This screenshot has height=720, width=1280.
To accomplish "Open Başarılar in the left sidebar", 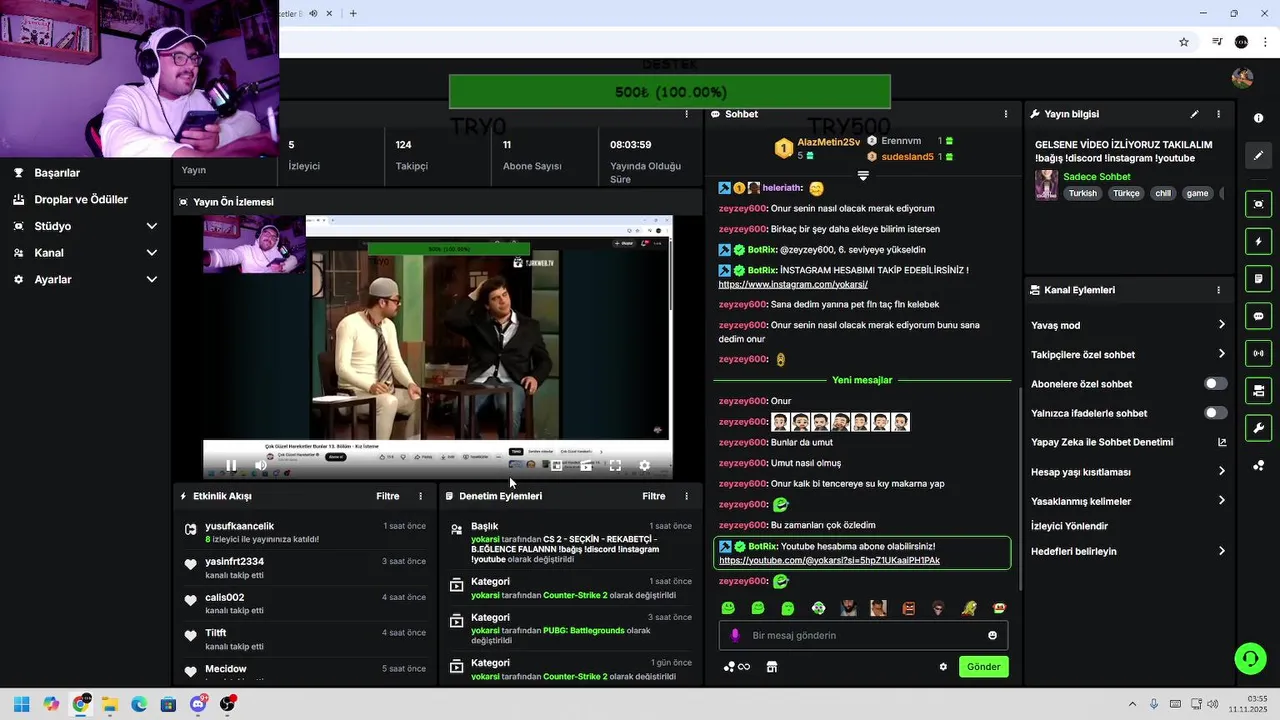I will tap(57, 173).
